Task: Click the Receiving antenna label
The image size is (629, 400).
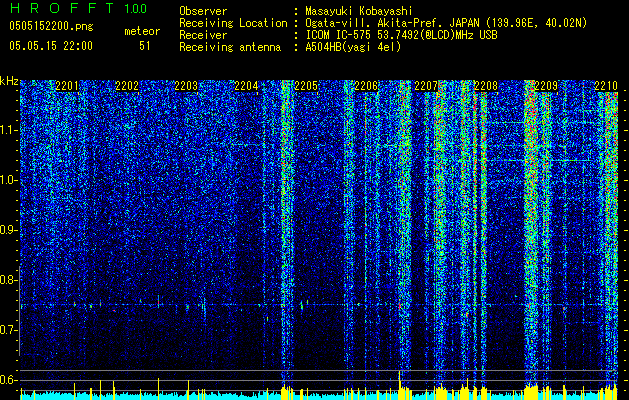Action: (230, 47)
